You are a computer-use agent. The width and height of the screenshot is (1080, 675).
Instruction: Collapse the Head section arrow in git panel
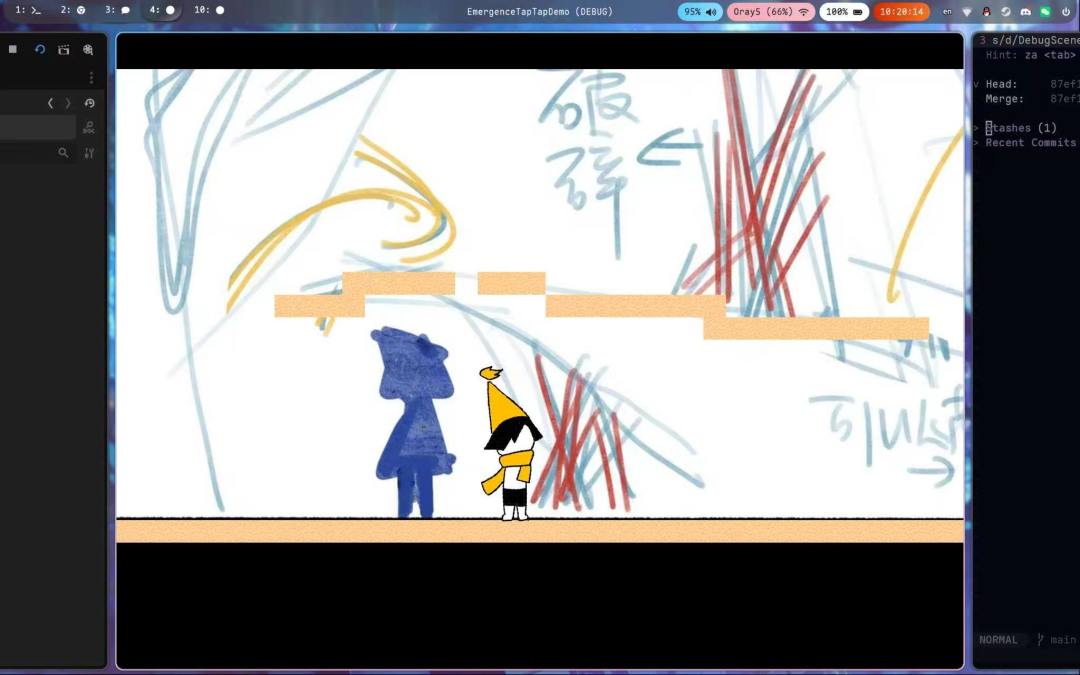[976, 85]
